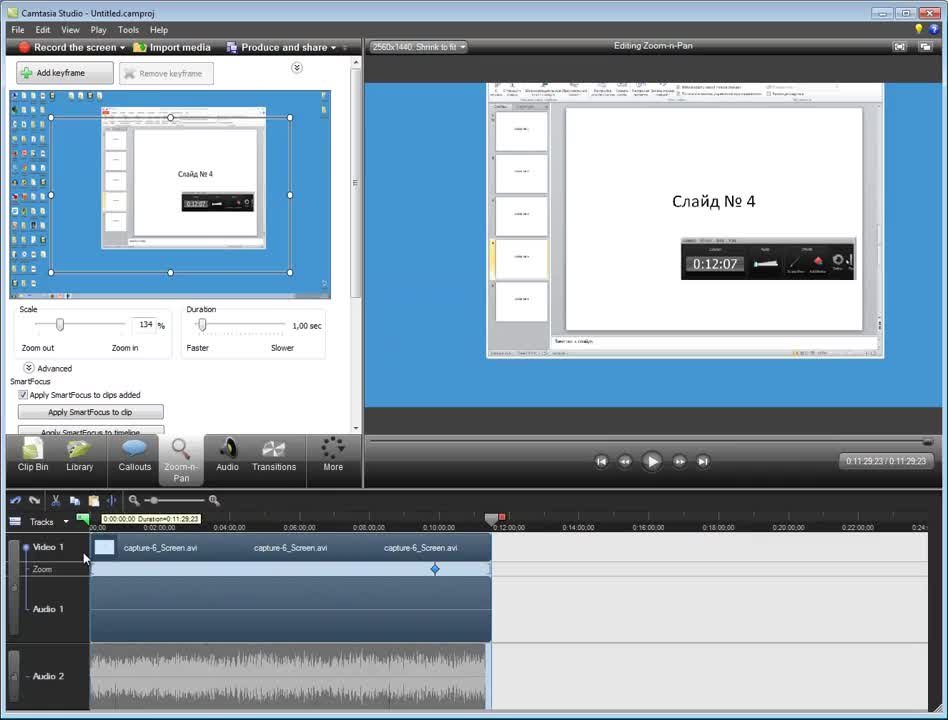
Task: Click Apply SmartFocus to clip button
Action: tap(91, 412)
